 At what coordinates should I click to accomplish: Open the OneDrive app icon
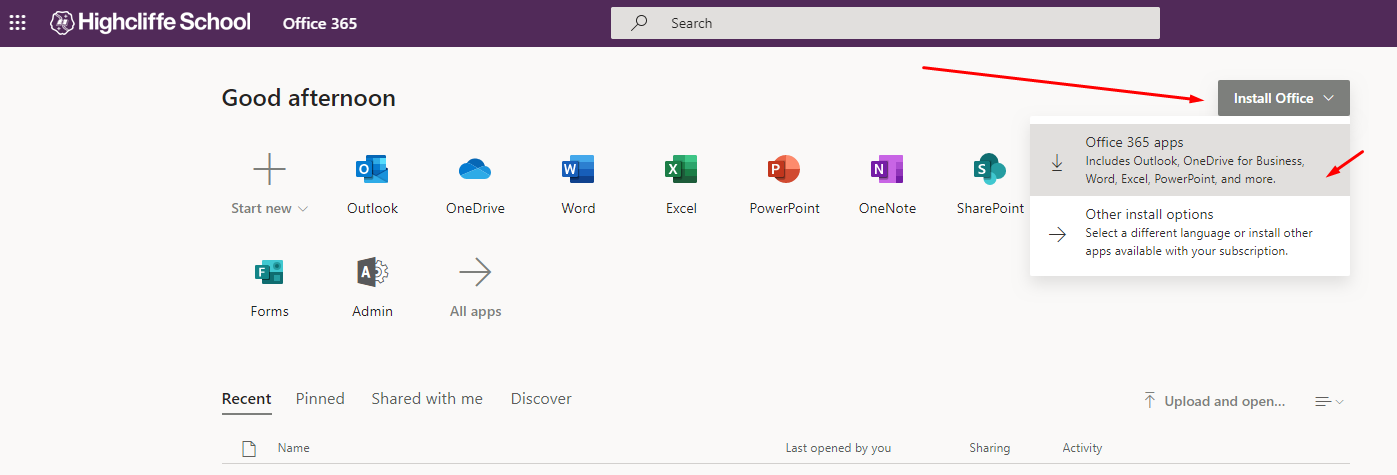pyautogui.click(x=475, y=169)
